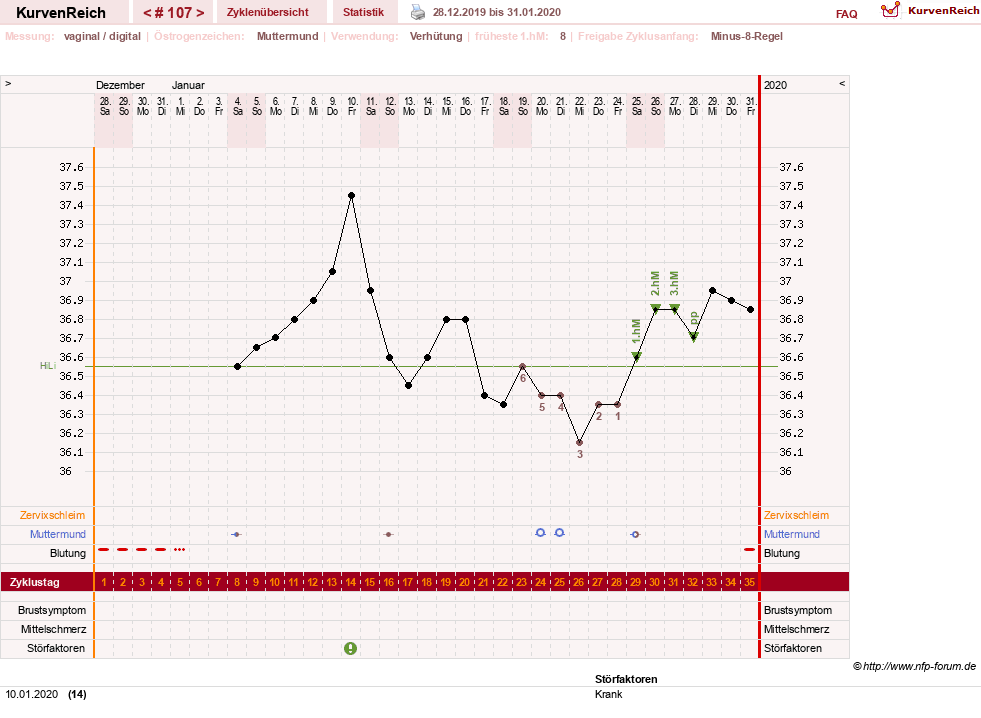Click the 2.hM green triangle marker

pos(655,308)
